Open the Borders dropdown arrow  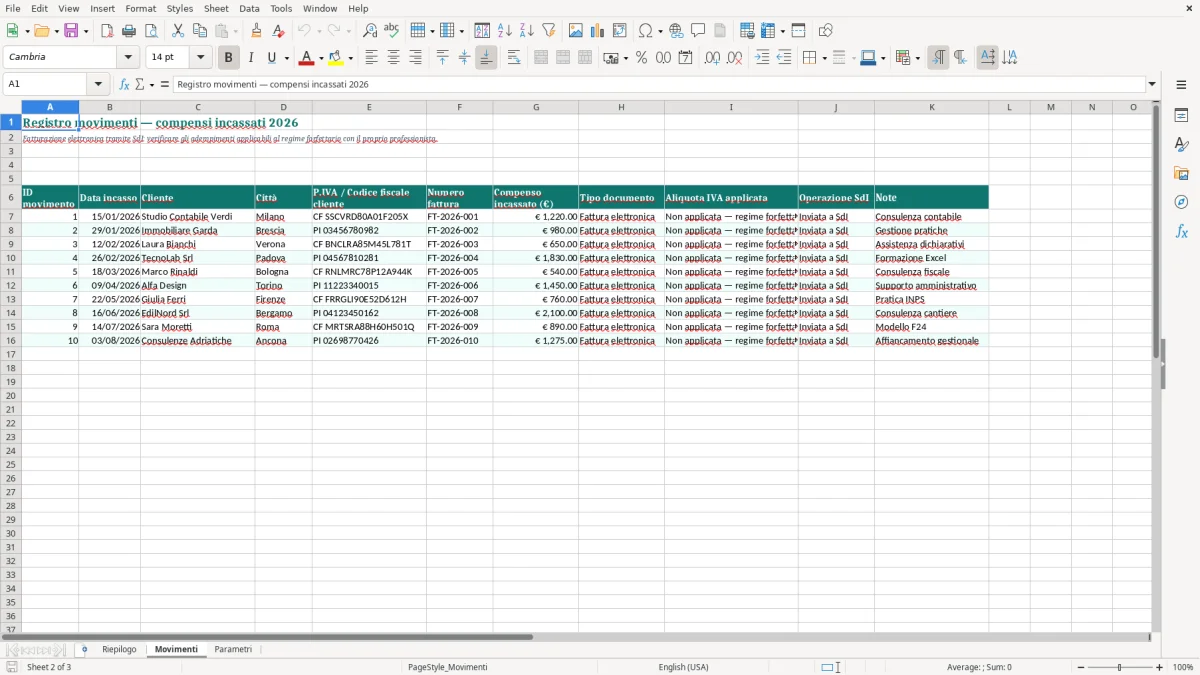point(823,58)
